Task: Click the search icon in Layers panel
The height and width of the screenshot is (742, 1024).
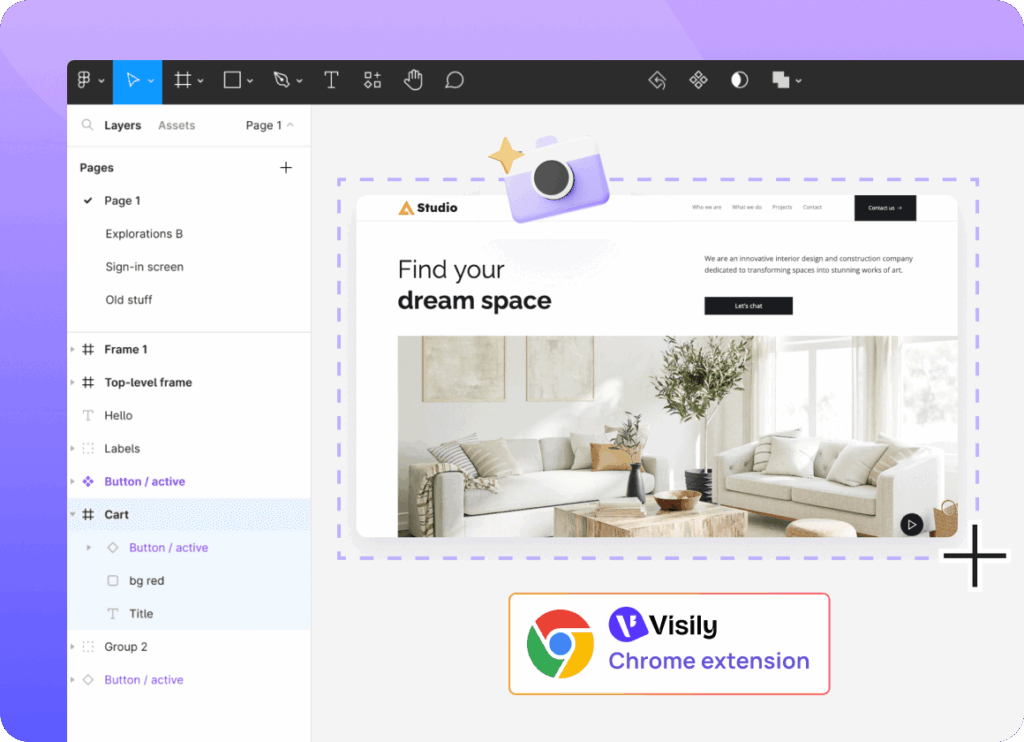Action: pos(87,124)
